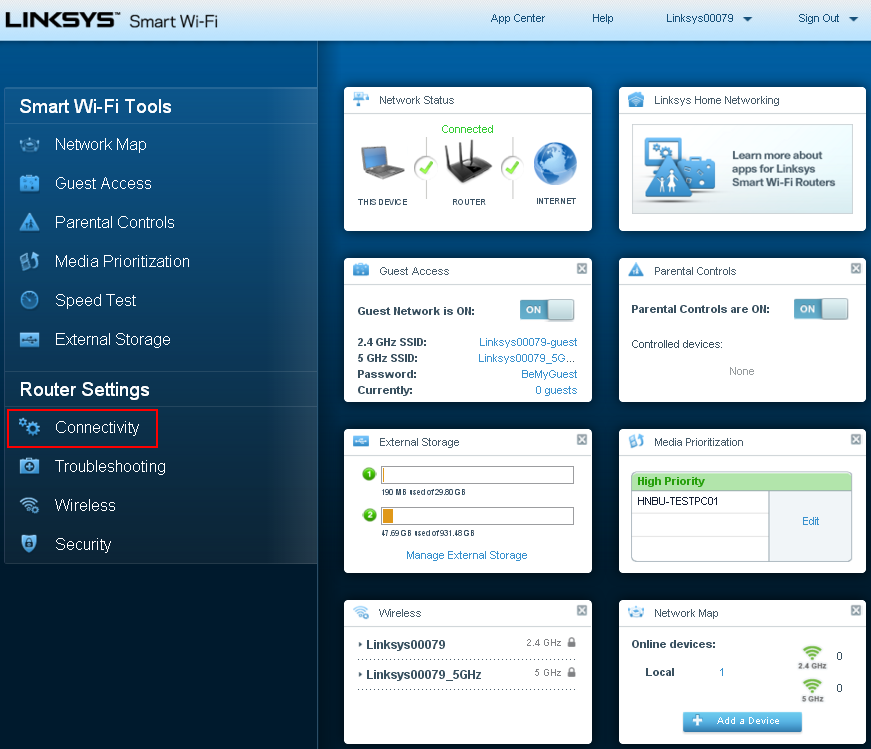Click the External Storage USB sidebar icon
This screenshot has width=871, height=749.
[29, 339]
